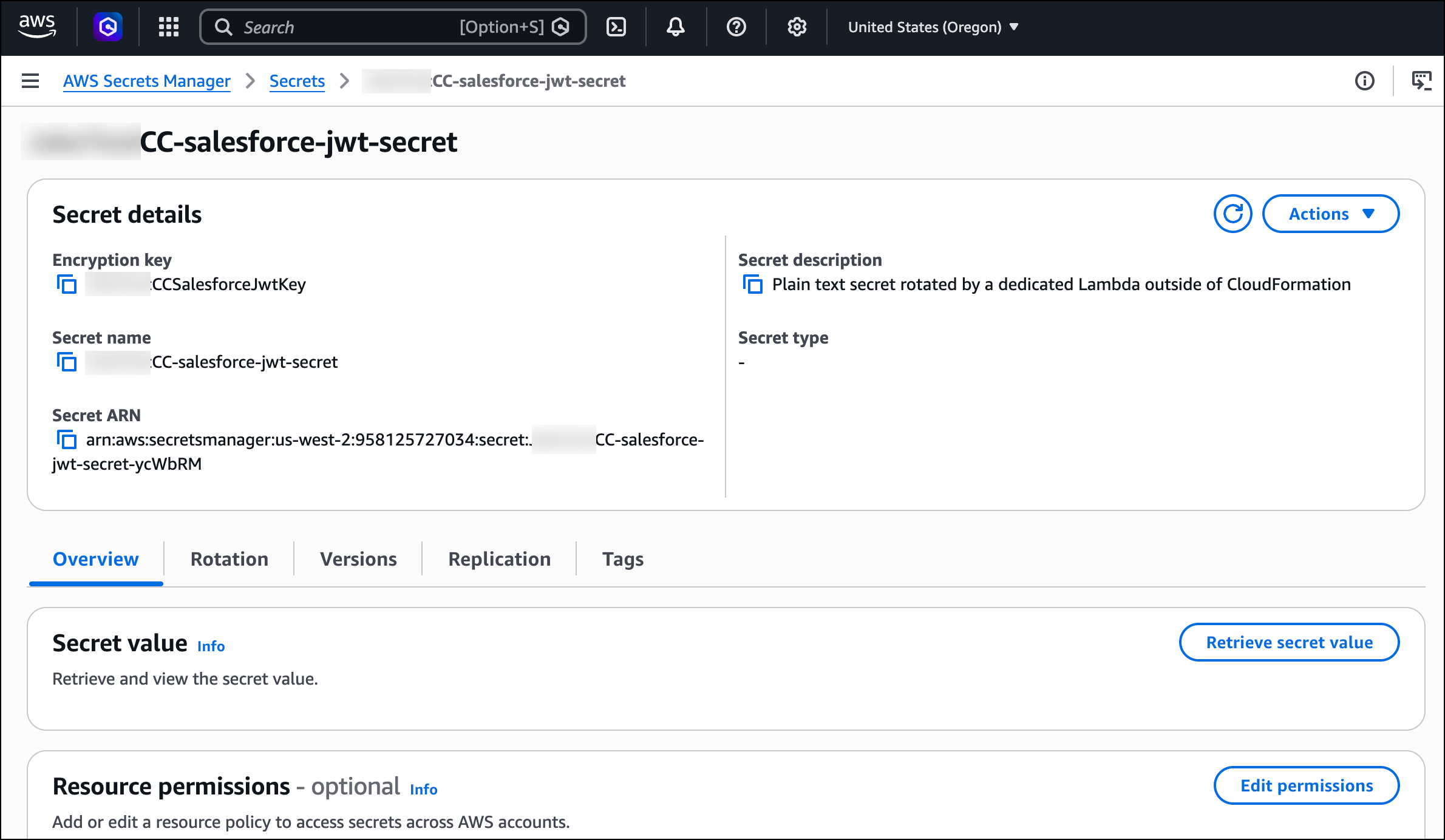Screen dimensions: 1445x840
Task: Open the CloudShell terminal icon
Action: click(616, 27)
